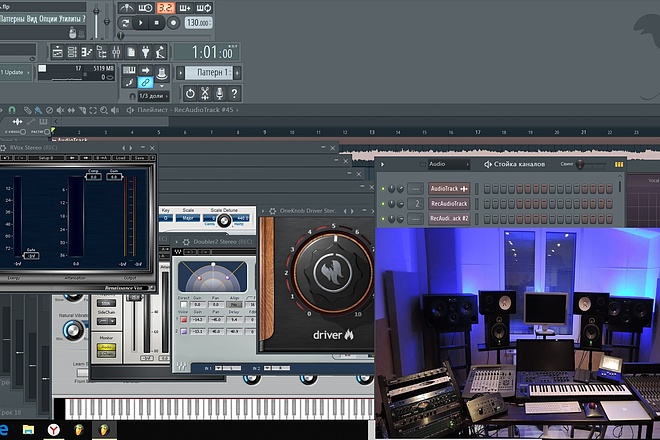660x440 pixels.
Task: Select the playlist selection-frame tool
Action: coord(93,110)
